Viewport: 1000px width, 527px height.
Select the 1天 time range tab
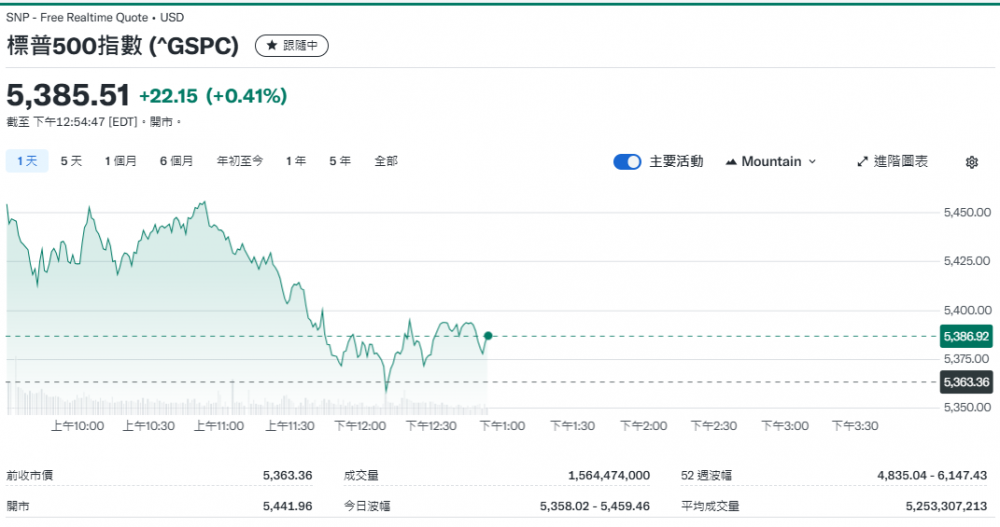[27, 161]
